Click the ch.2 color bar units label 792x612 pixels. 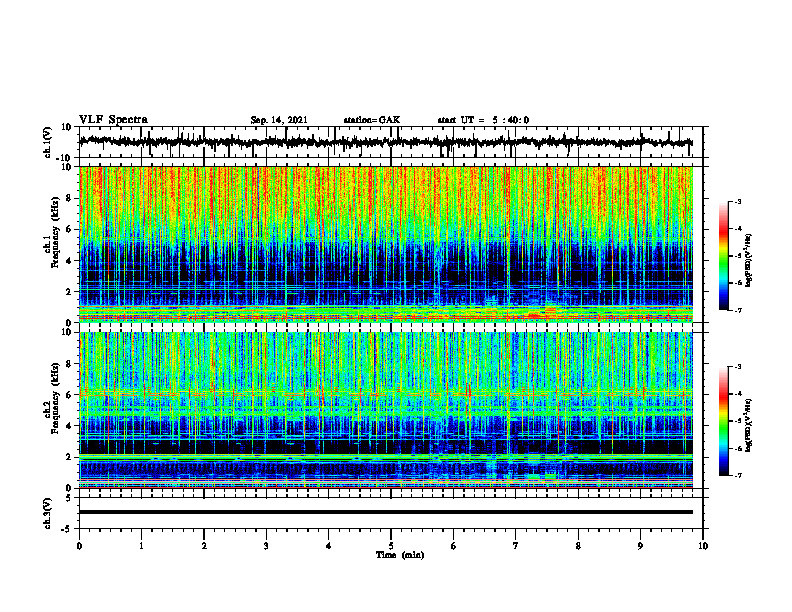[x=749, y=426]
